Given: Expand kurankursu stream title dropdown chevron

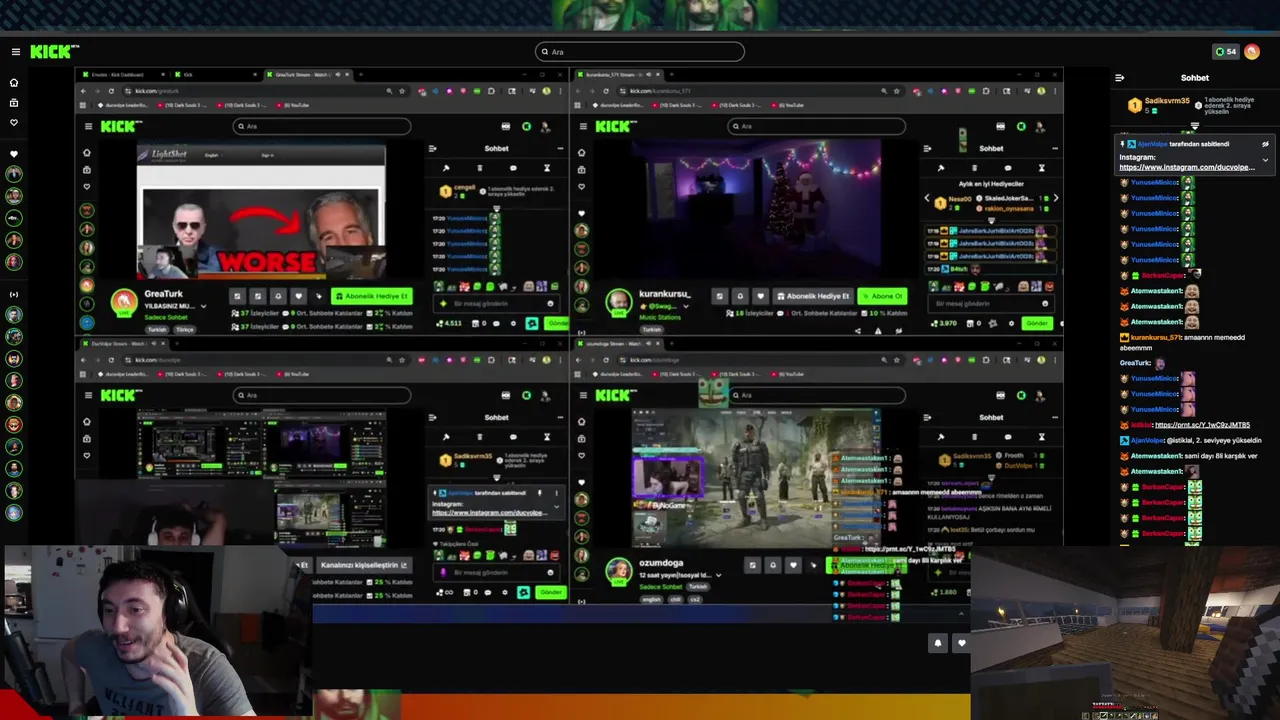Looking at the screenshot, I should pos(685,306).
